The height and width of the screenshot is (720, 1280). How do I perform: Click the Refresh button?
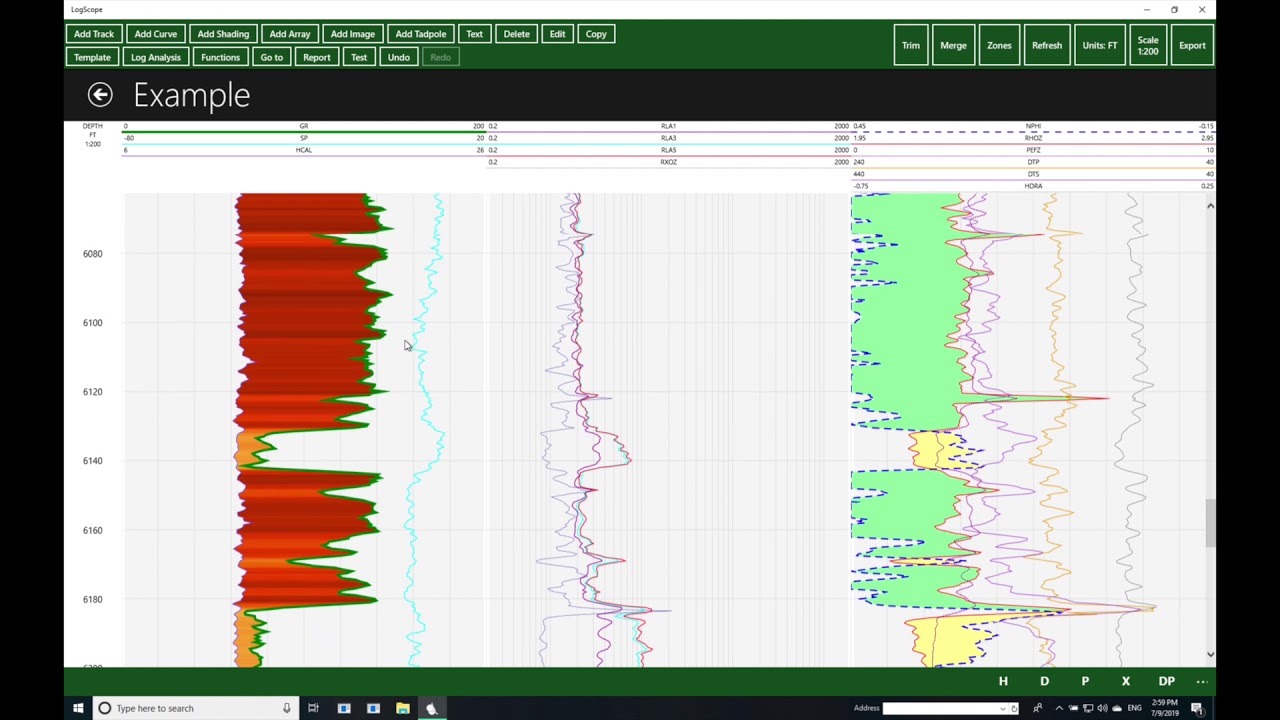click(1047, 45)
